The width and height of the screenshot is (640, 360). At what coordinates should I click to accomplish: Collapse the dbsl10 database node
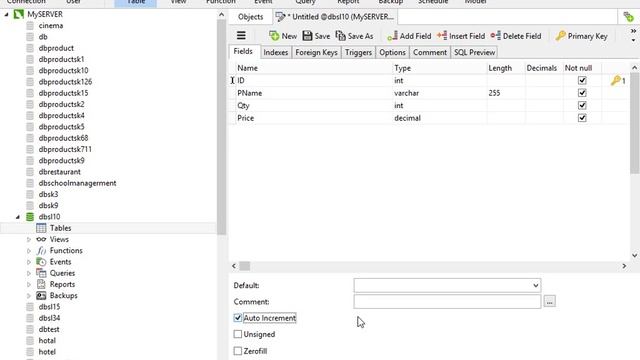[x=18, y=217]
